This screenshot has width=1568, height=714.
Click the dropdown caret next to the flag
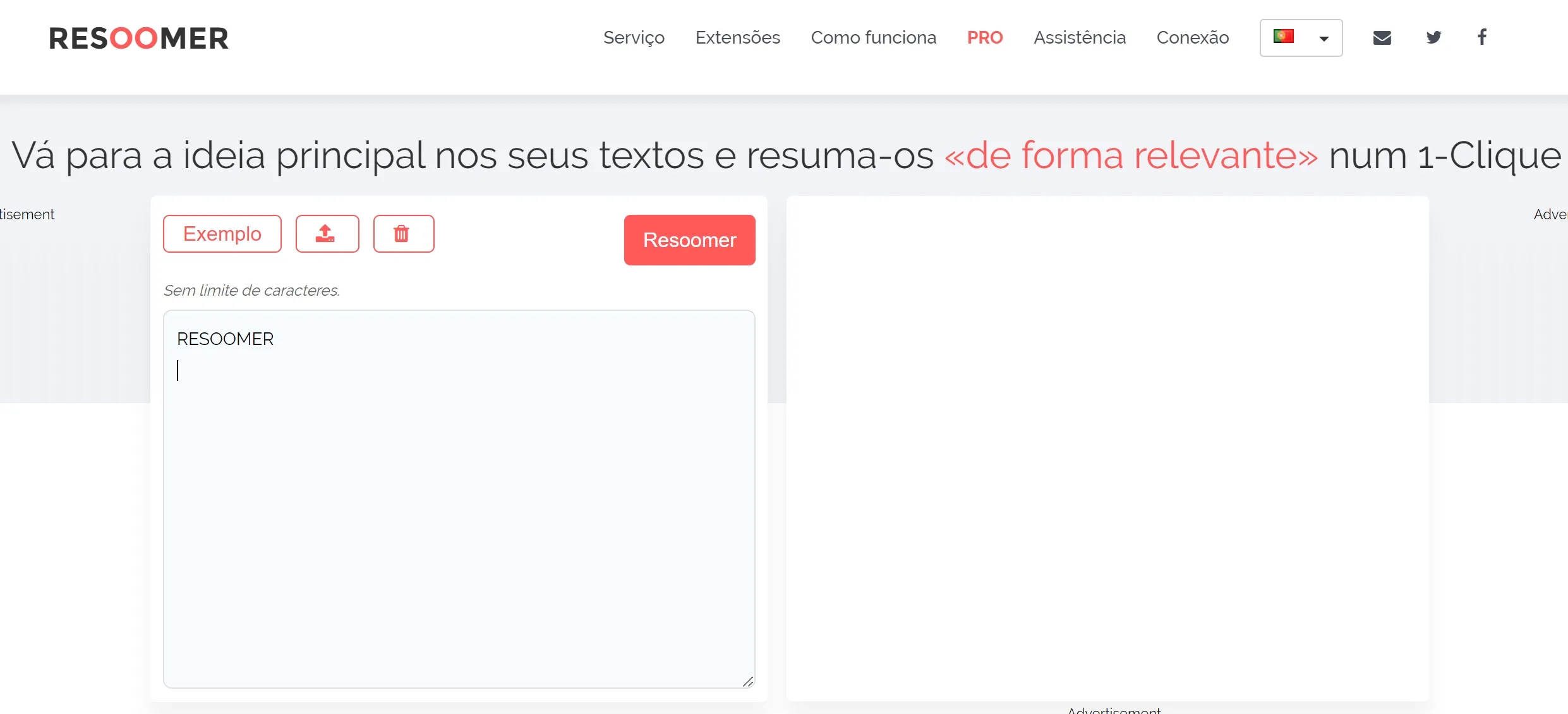[1324, 38]
